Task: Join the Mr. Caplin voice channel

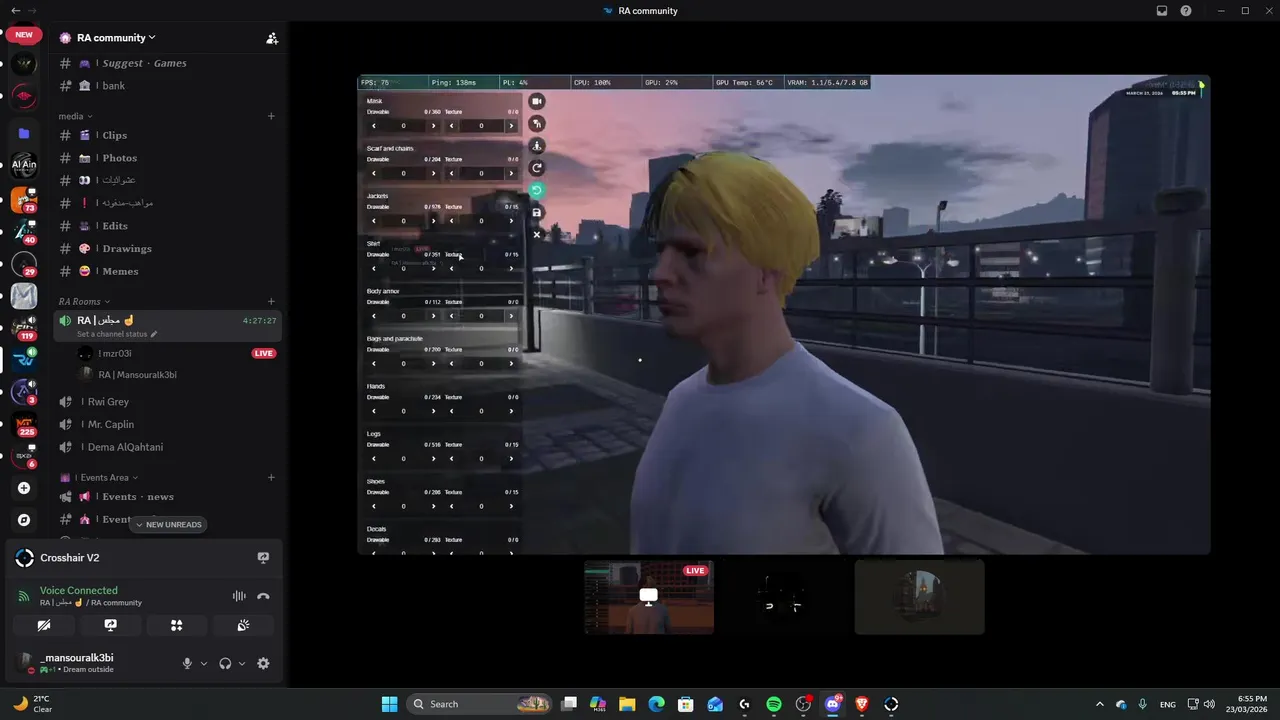Action: coord(167,424)
